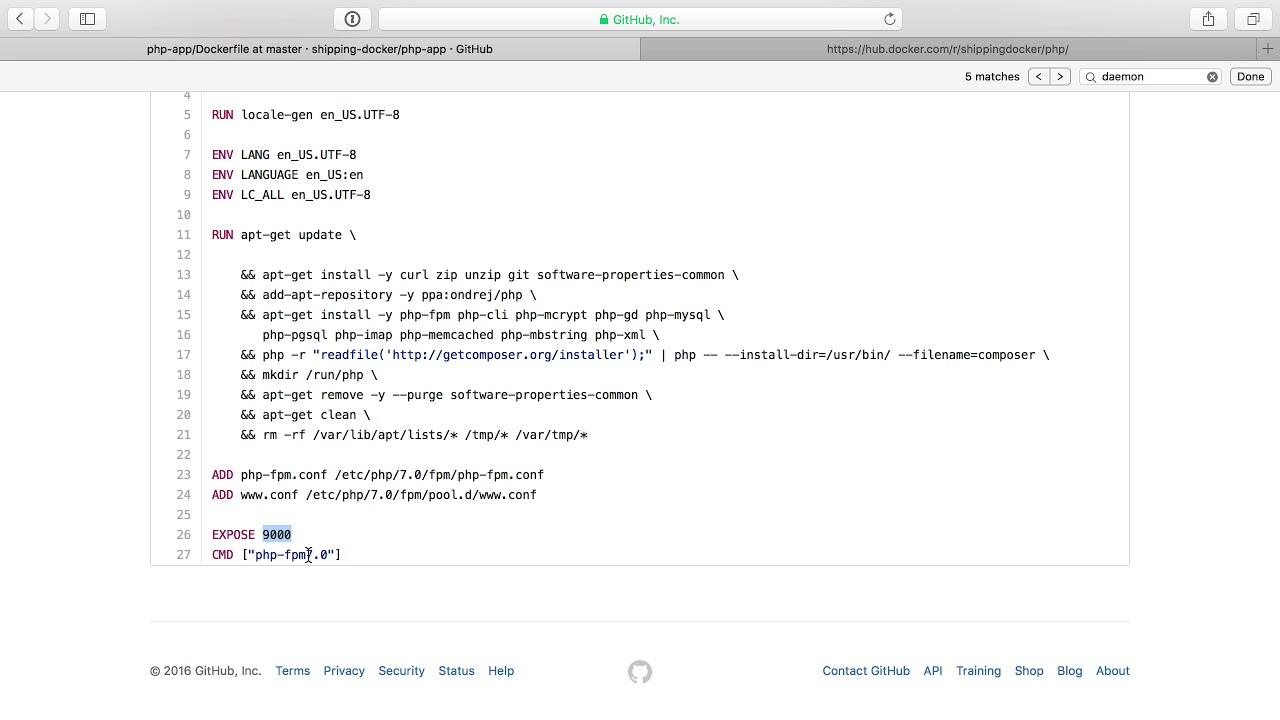
Task: Click 'apt-get clean' line
Action: (305, 415)
